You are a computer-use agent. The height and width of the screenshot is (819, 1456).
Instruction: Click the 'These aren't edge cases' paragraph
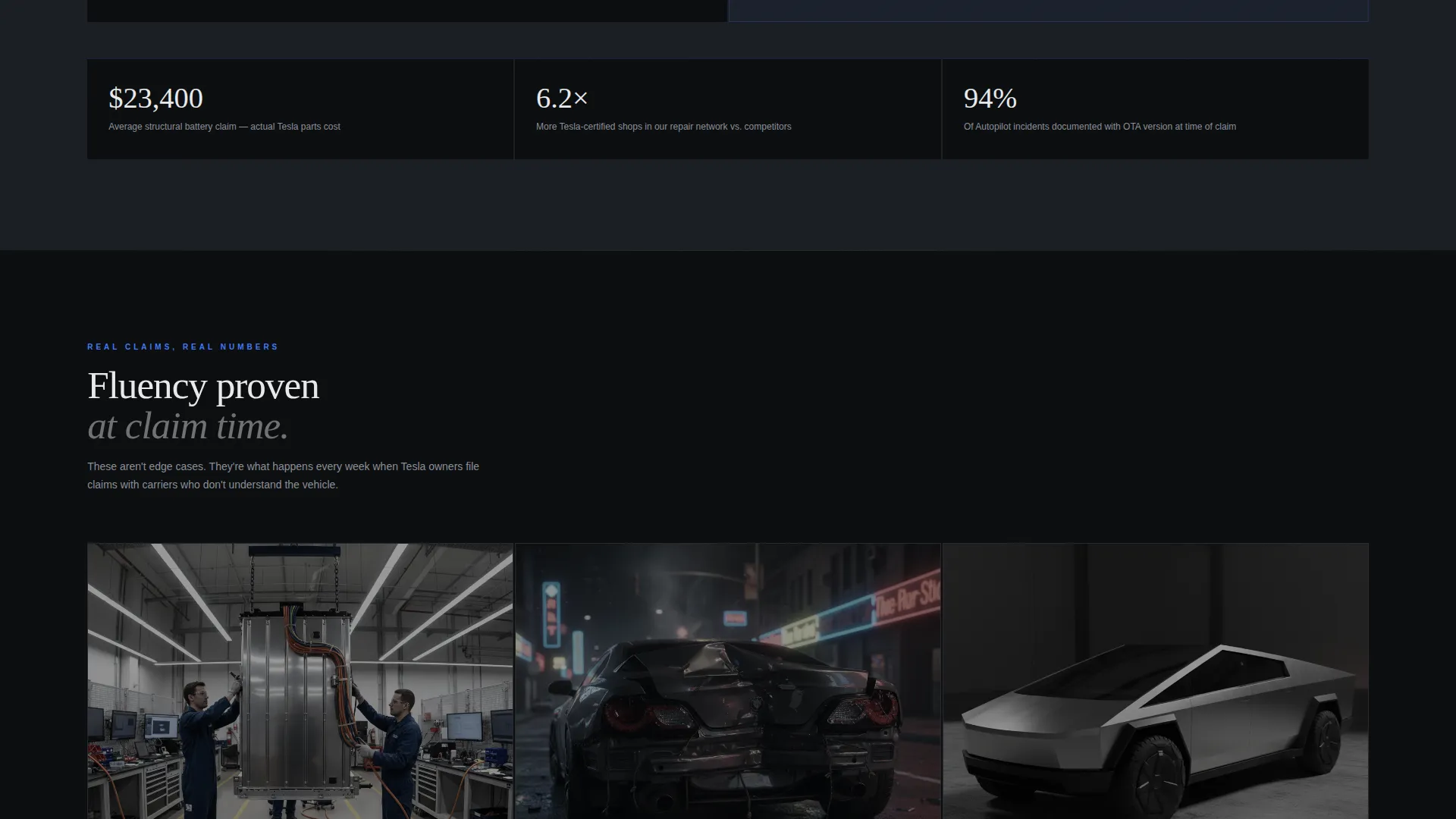pos(283,475)
